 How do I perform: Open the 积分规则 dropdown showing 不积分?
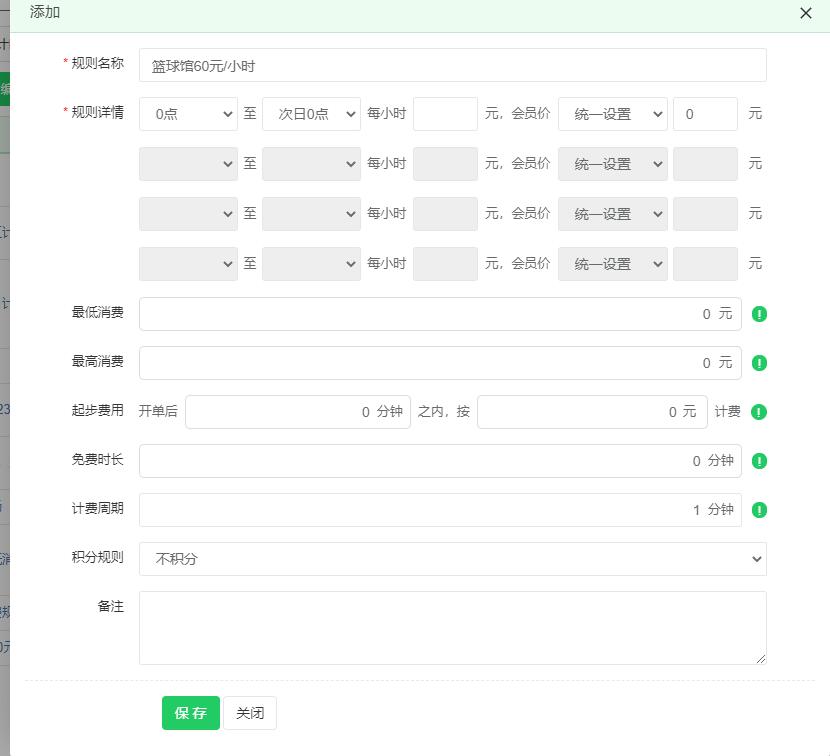coord(452,558)
